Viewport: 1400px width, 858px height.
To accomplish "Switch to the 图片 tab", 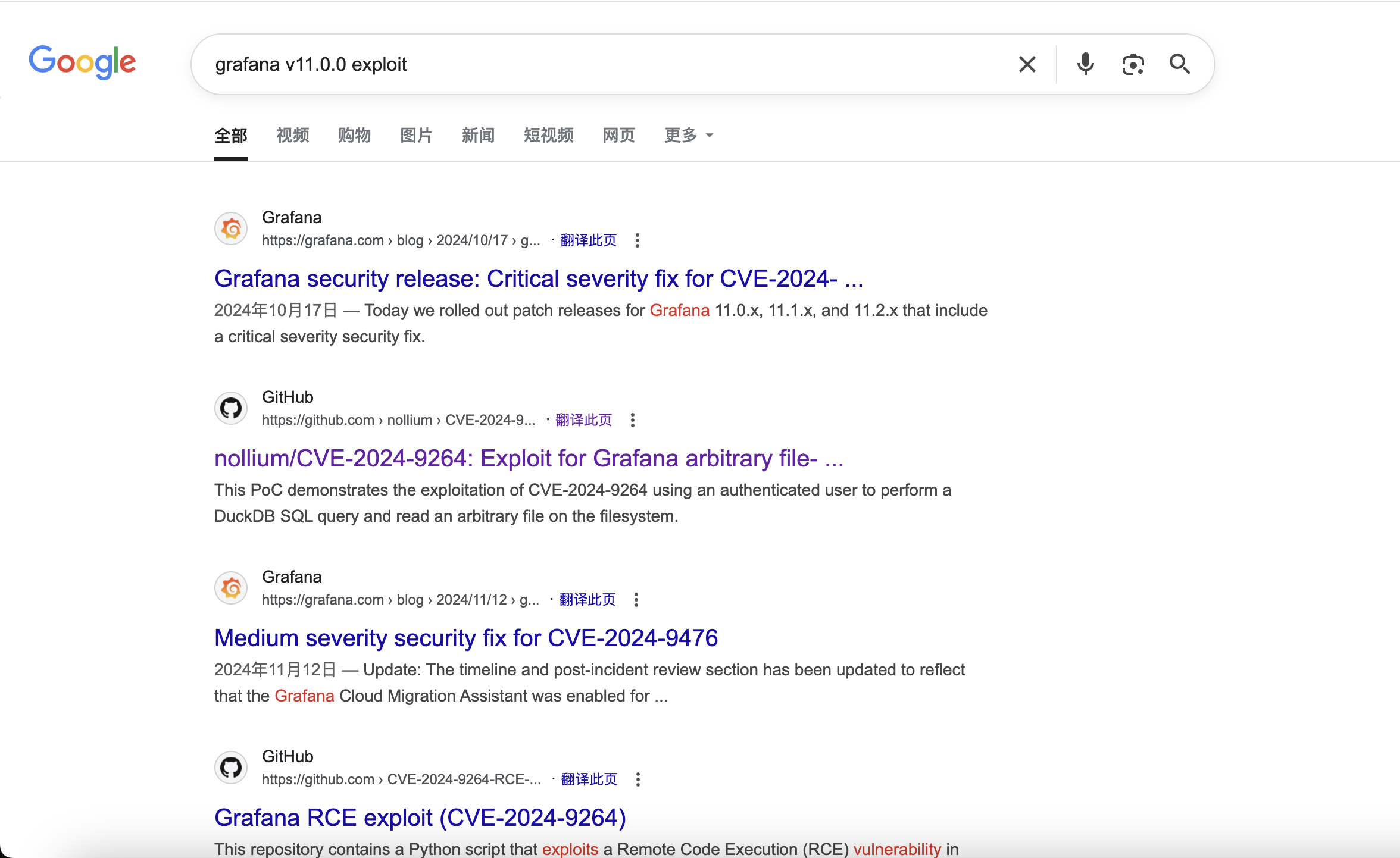I will [x=416, y=136].
